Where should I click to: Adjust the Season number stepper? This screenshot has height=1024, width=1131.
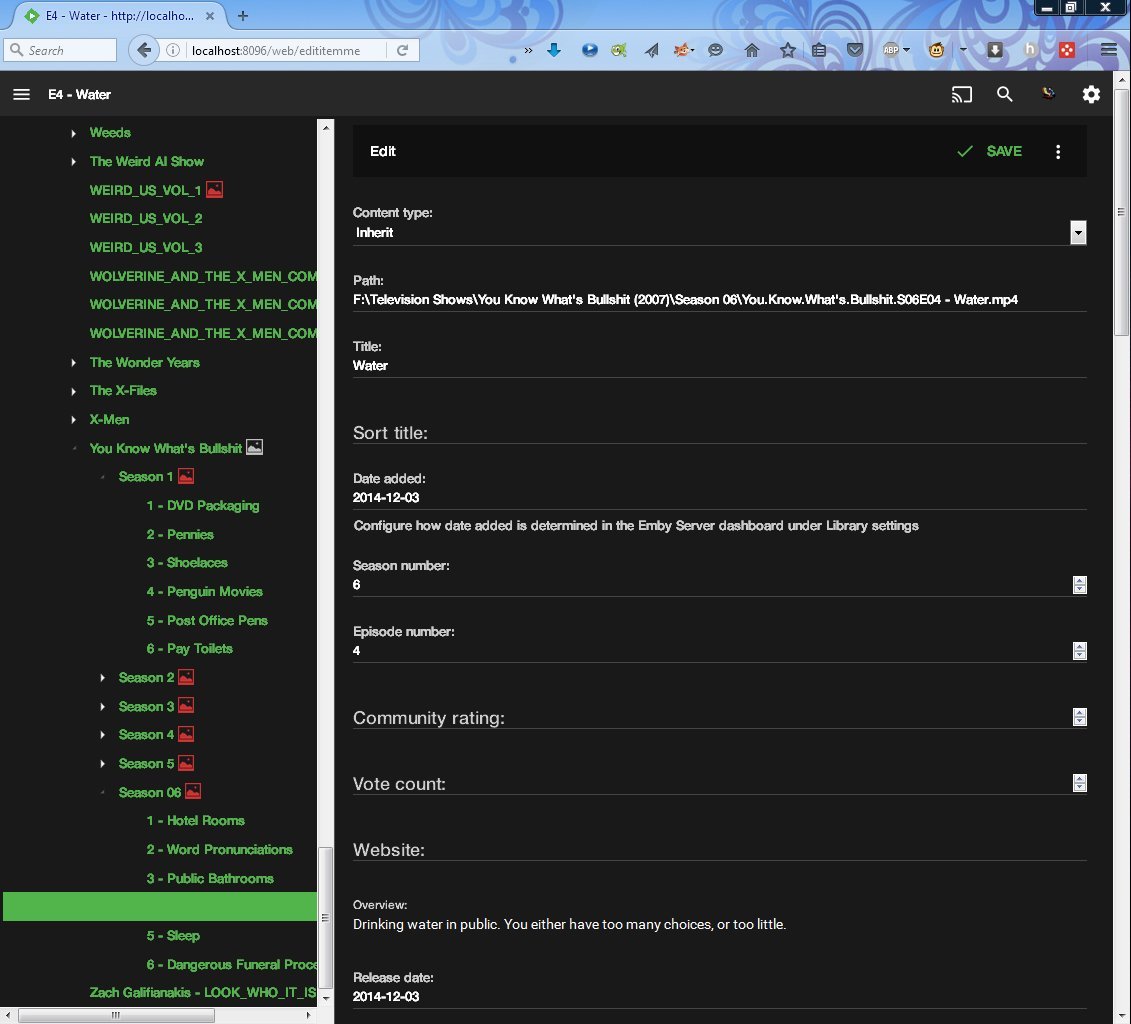tap(1079, 585)
